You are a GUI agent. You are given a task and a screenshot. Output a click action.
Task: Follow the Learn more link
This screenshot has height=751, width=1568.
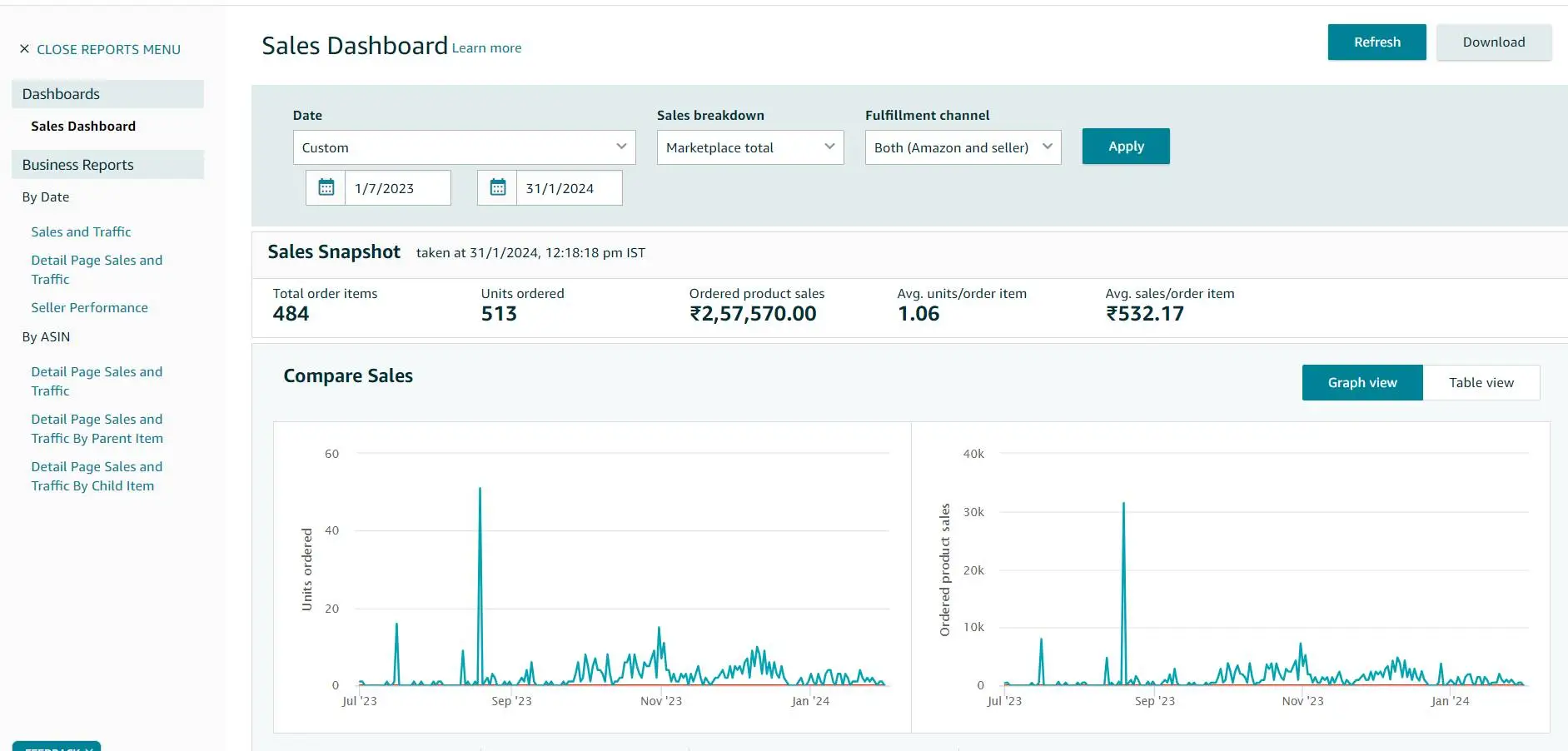tap(486, 48)
